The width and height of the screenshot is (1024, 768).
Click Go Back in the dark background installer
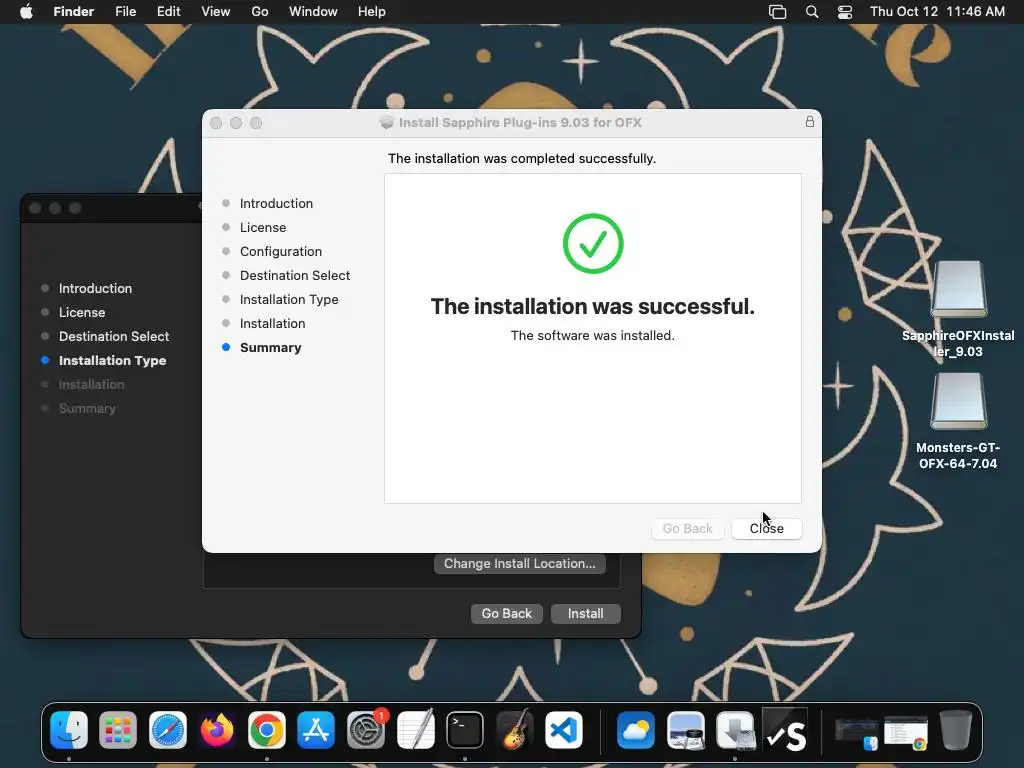point(507,613)
